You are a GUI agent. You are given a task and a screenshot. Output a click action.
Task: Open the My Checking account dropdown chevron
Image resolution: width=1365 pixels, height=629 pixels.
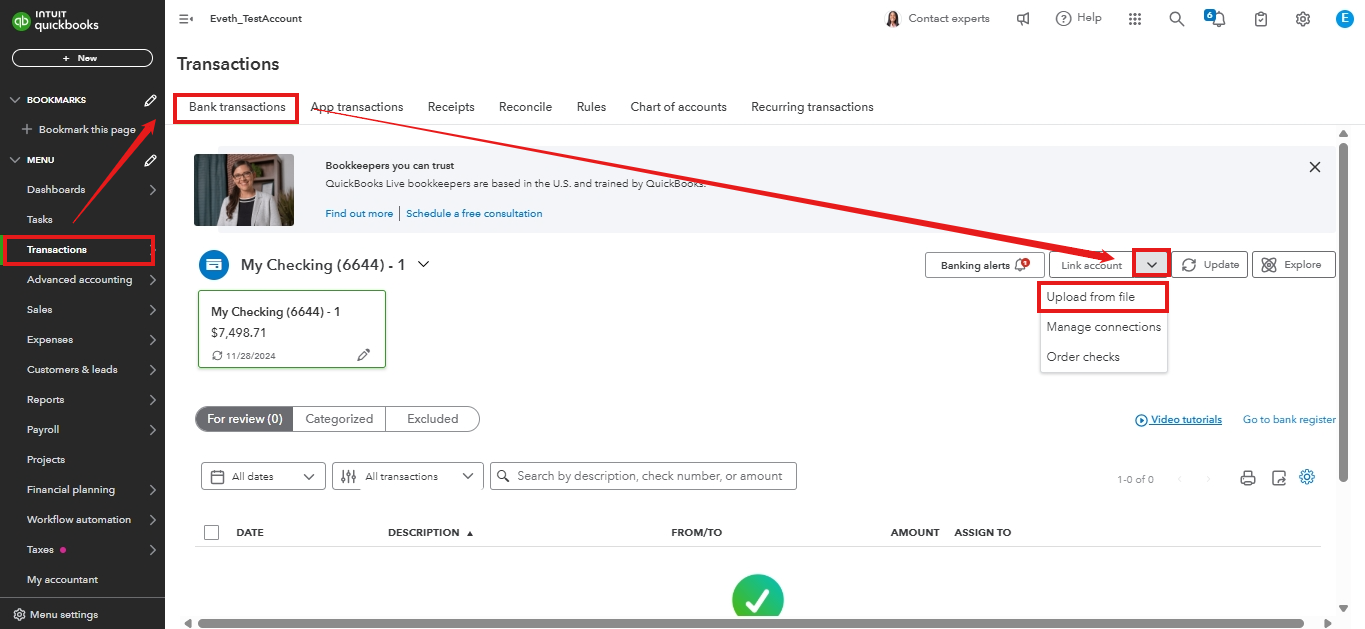point(423,264)
